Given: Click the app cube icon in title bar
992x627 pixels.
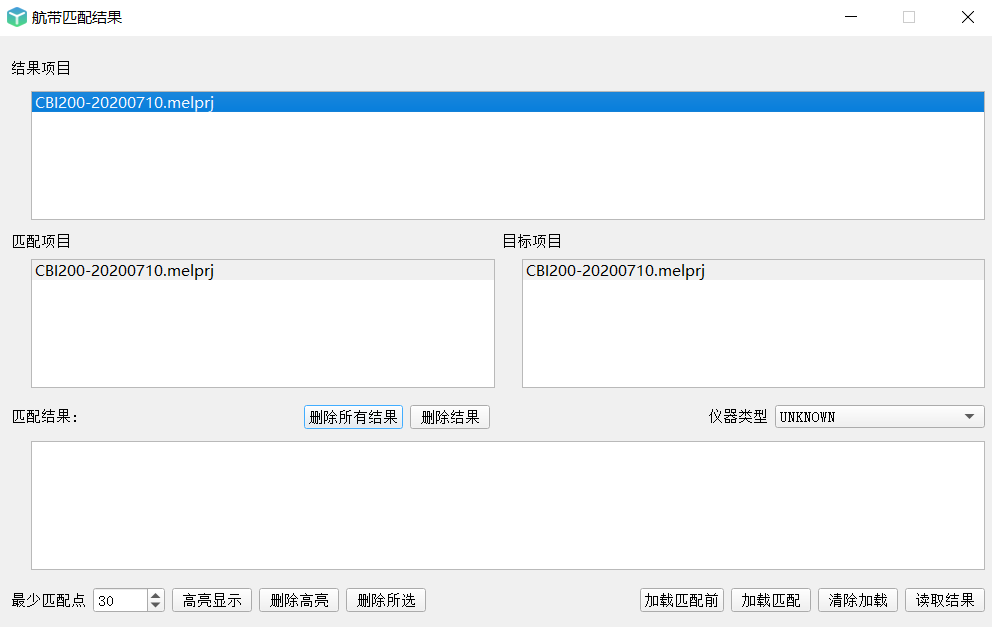Looking at the screenshot, I should coord(16,17).
